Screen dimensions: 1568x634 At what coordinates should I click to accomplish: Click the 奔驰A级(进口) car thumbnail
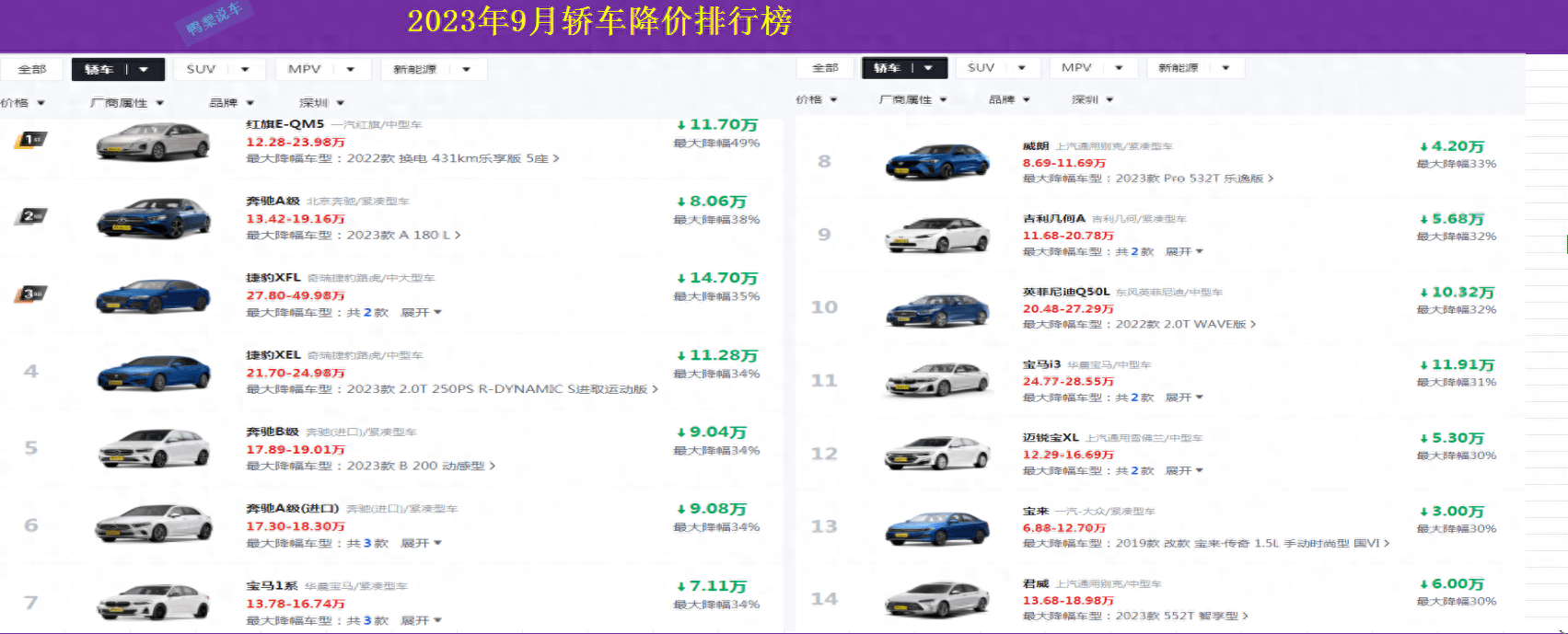point(154,525)
